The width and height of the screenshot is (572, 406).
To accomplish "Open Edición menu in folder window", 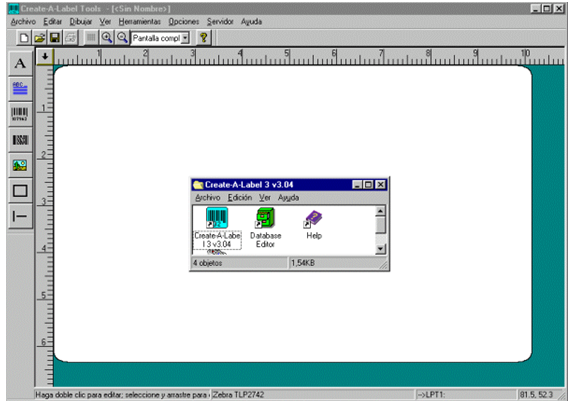I will [x=240, y=198].
